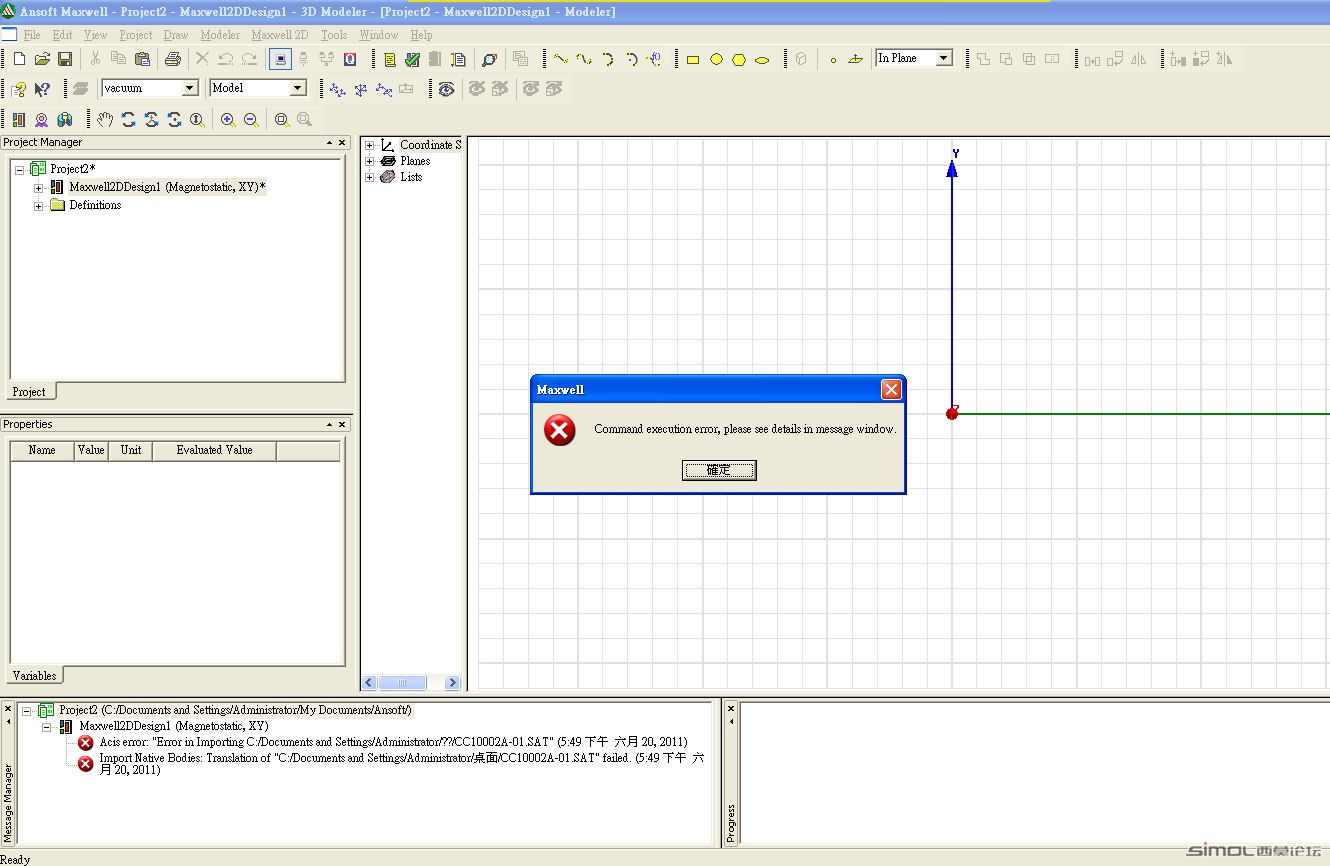Open the Help menu

[421, 35]
